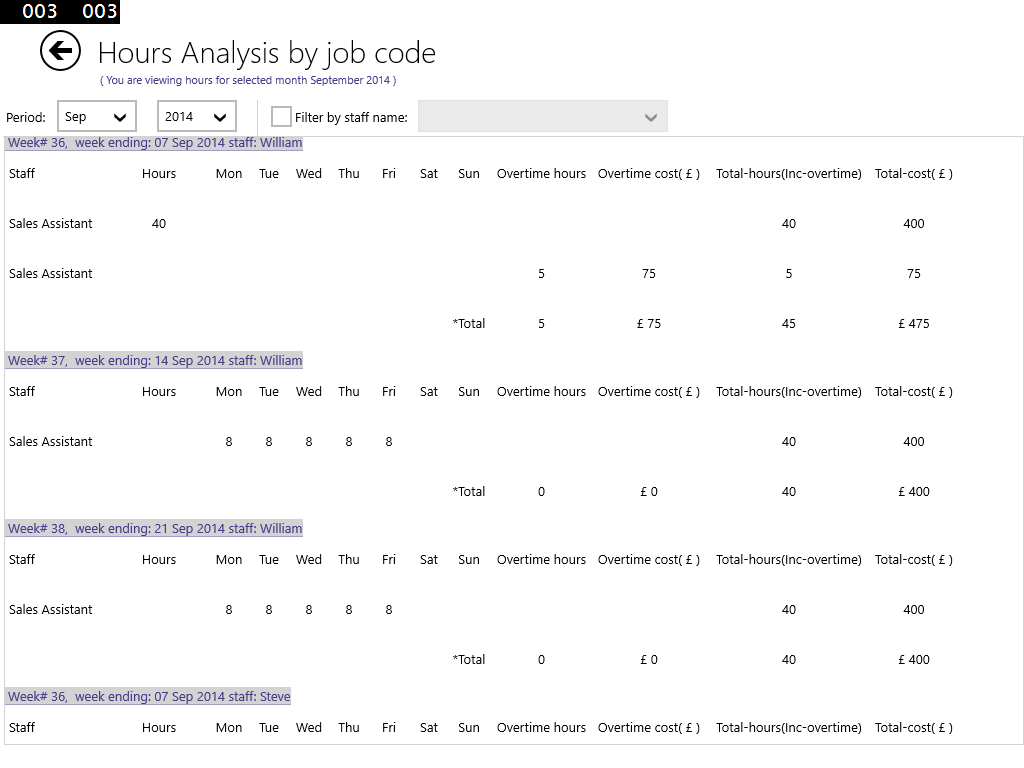Select Week 38 William group header
Viewport: 1024px width, 768px height.
[x=155, y=529]
